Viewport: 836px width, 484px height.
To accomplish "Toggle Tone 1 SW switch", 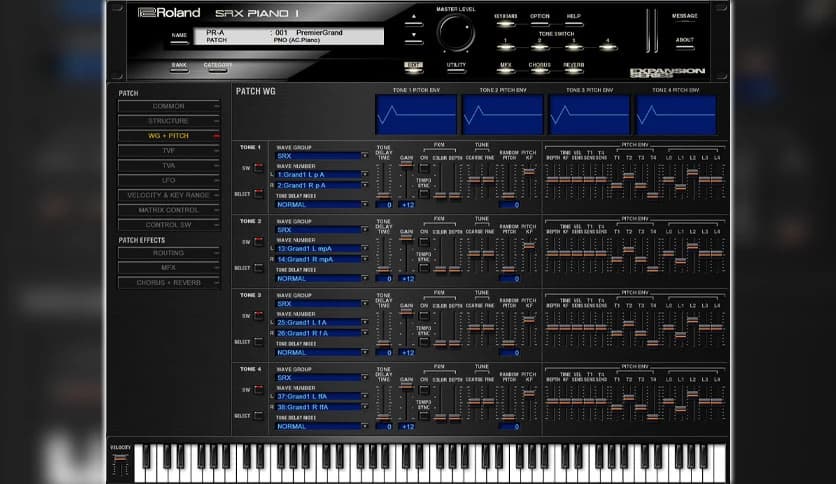I will point(259,168).
